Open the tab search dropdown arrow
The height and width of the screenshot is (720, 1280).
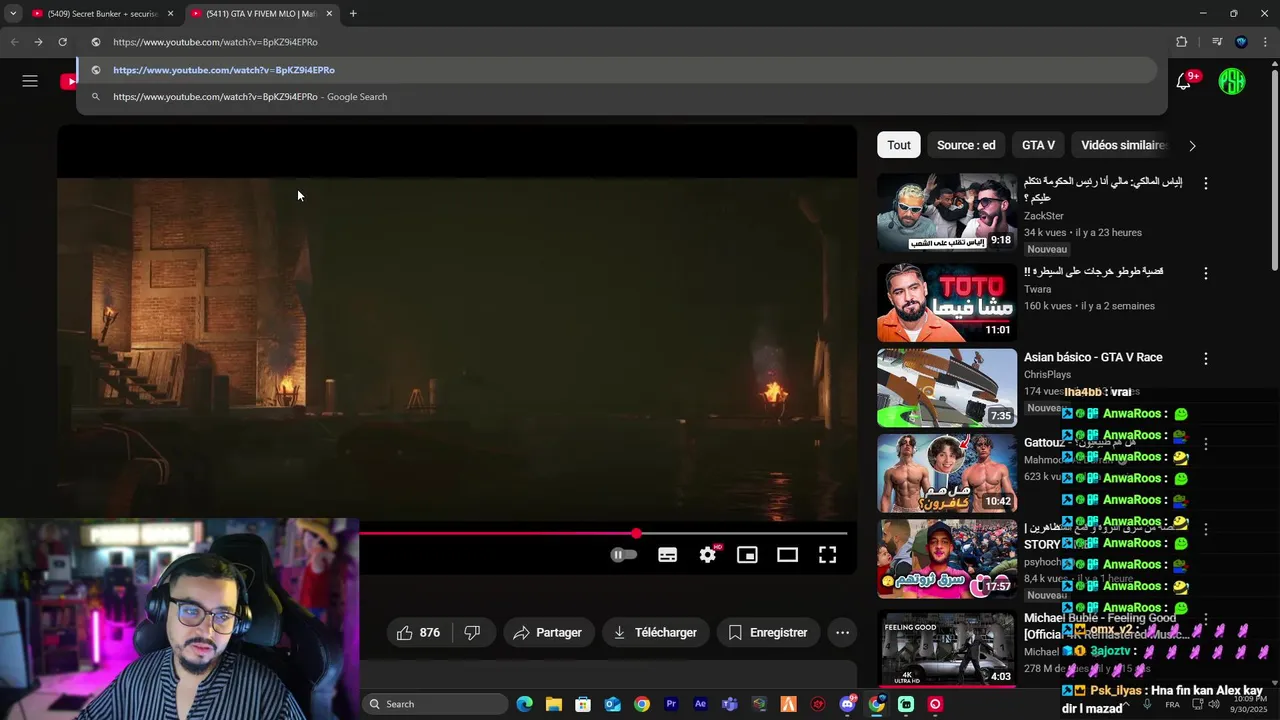pos(13,14)
